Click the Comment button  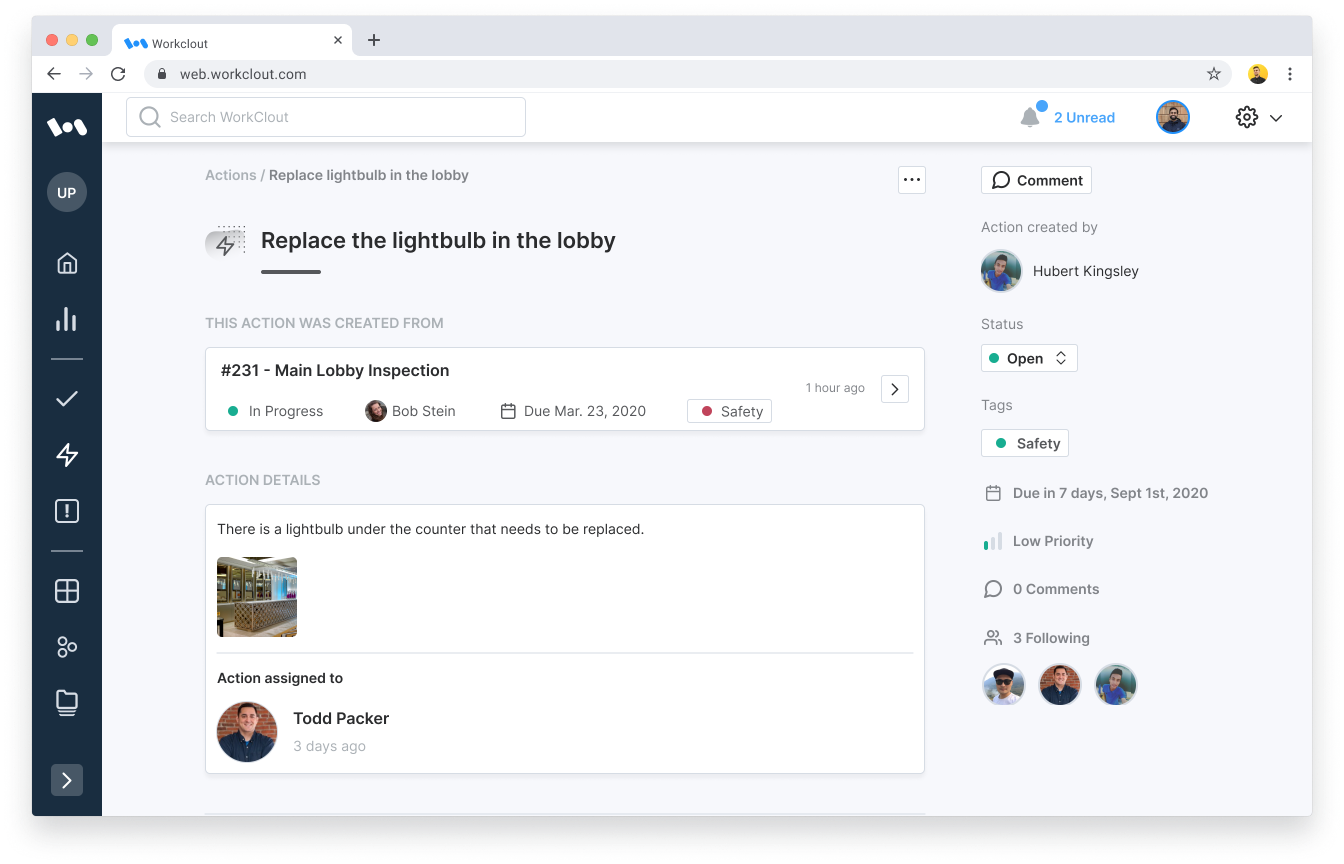point(1036,180)
